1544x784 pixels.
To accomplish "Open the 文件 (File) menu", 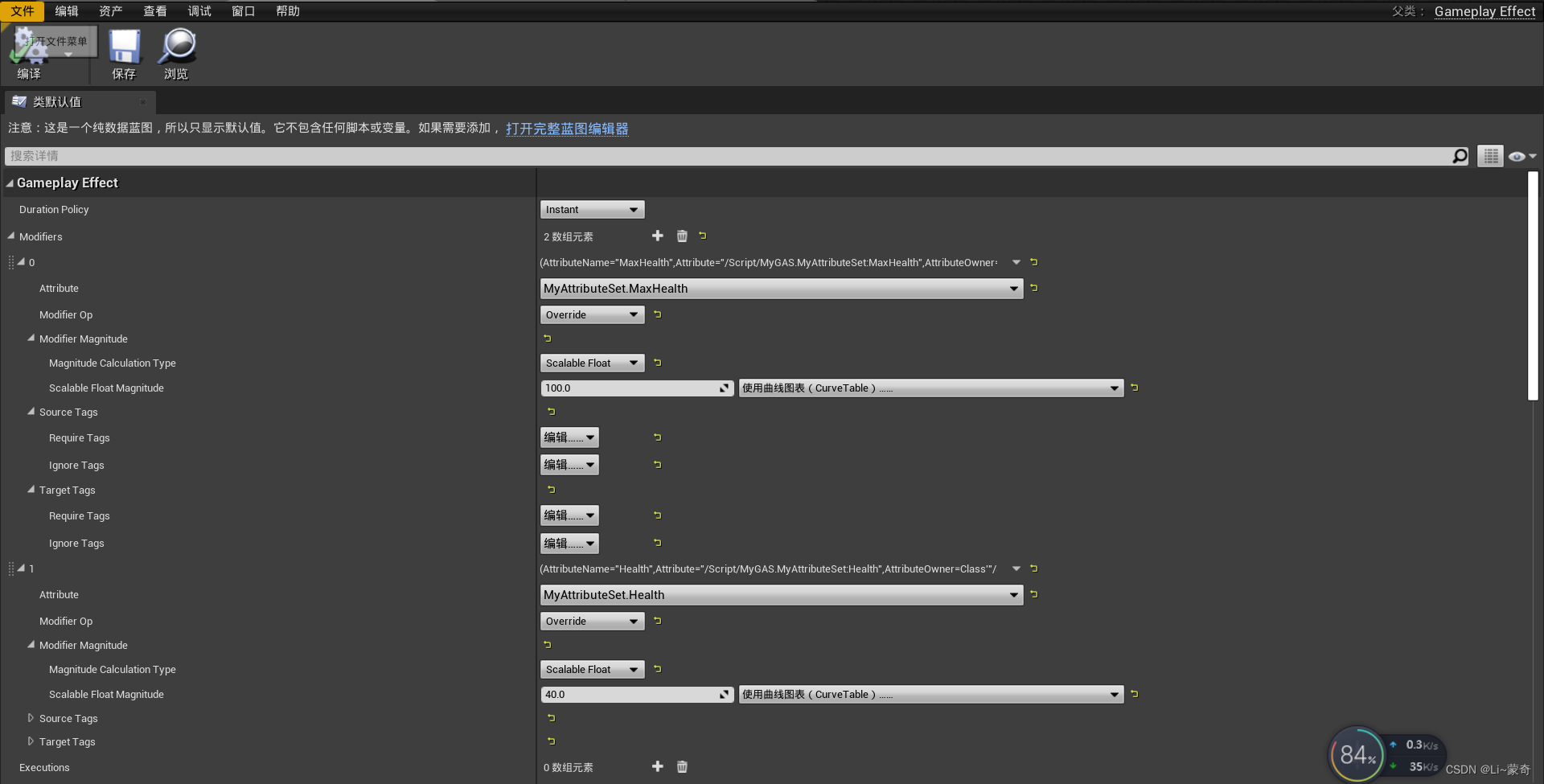I will [23, 11].
